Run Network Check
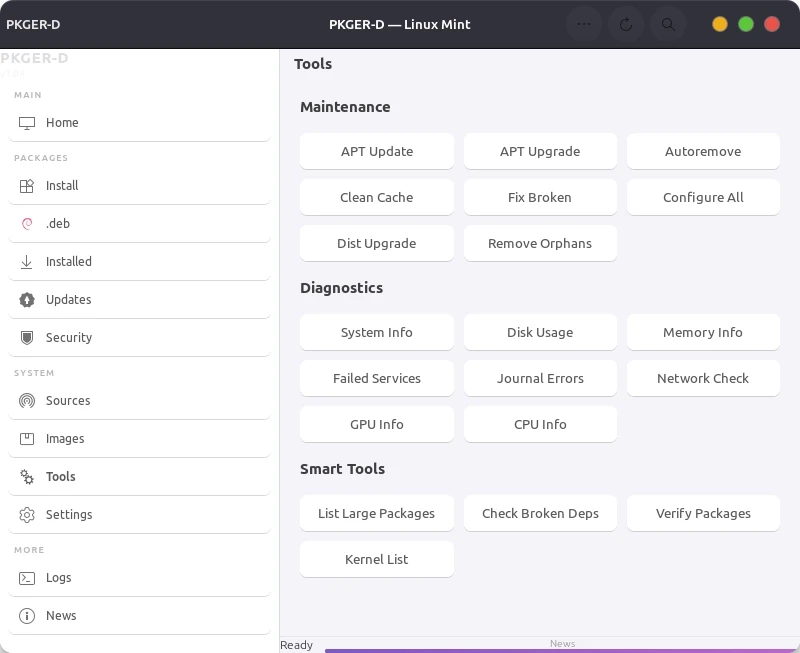 pyautogui.click(x=703, y=379)
